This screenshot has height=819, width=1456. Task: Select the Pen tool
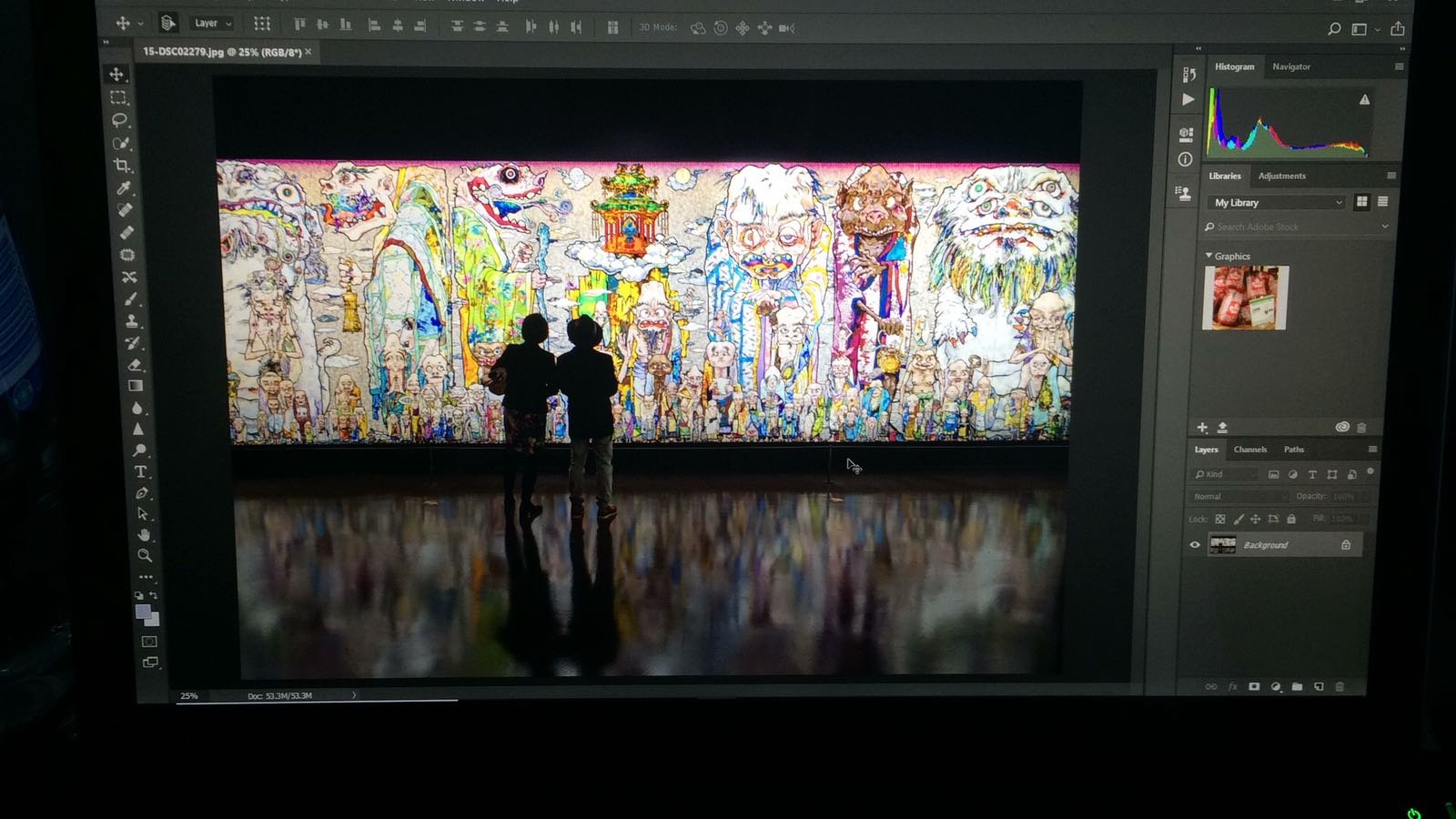[x=142, y=493]
